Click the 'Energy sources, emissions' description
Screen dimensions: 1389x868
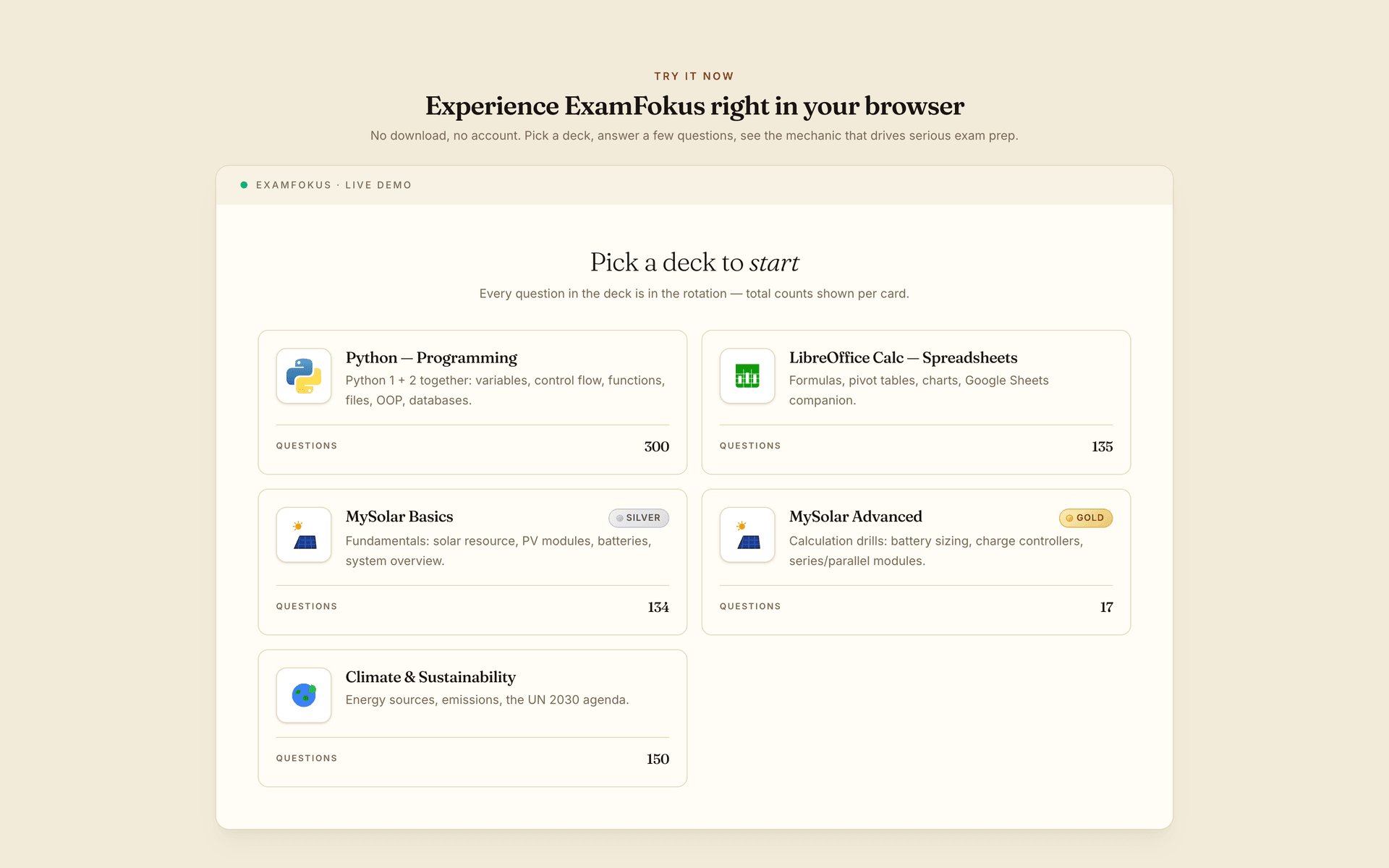click(x=487, y=700)
